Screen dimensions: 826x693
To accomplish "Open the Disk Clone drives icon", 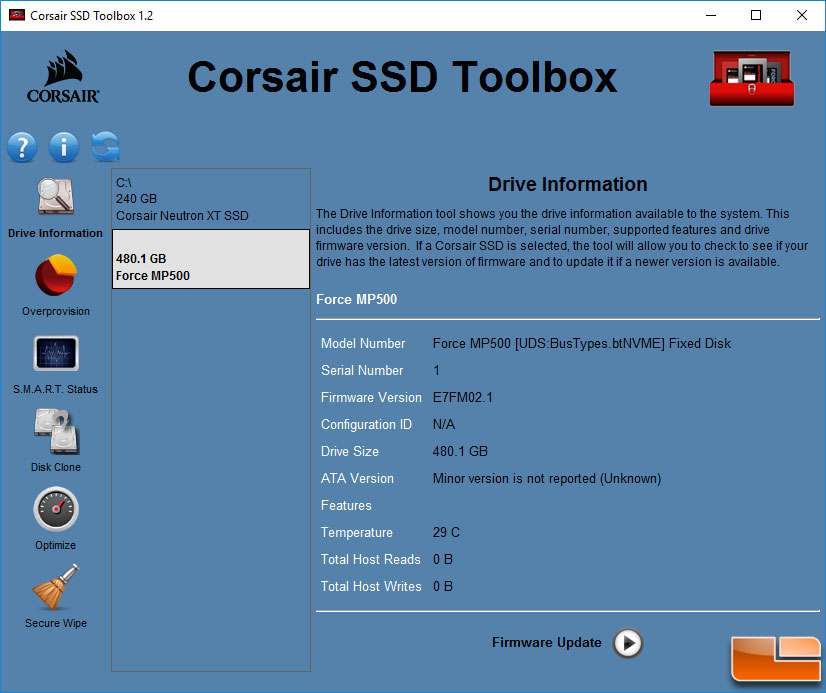I will pyautogui.click(x=56, y=431).
